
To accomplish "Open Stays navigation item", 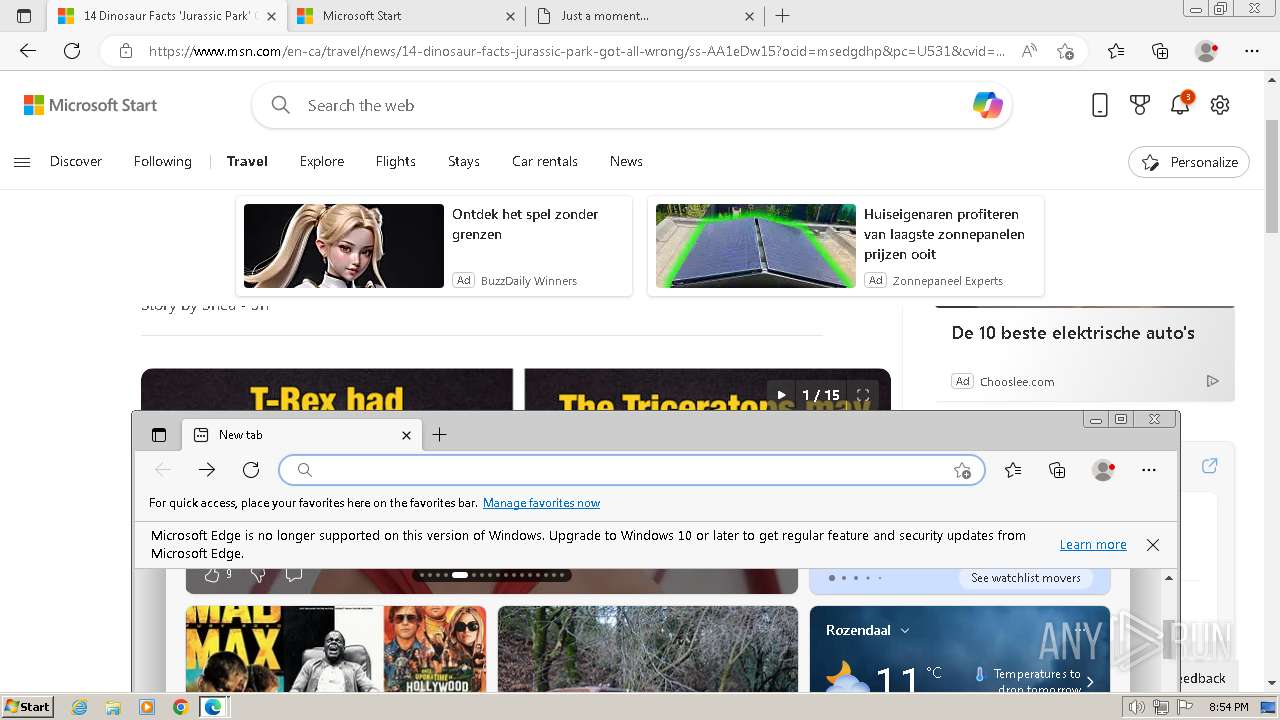I will [x=464, y=162].
